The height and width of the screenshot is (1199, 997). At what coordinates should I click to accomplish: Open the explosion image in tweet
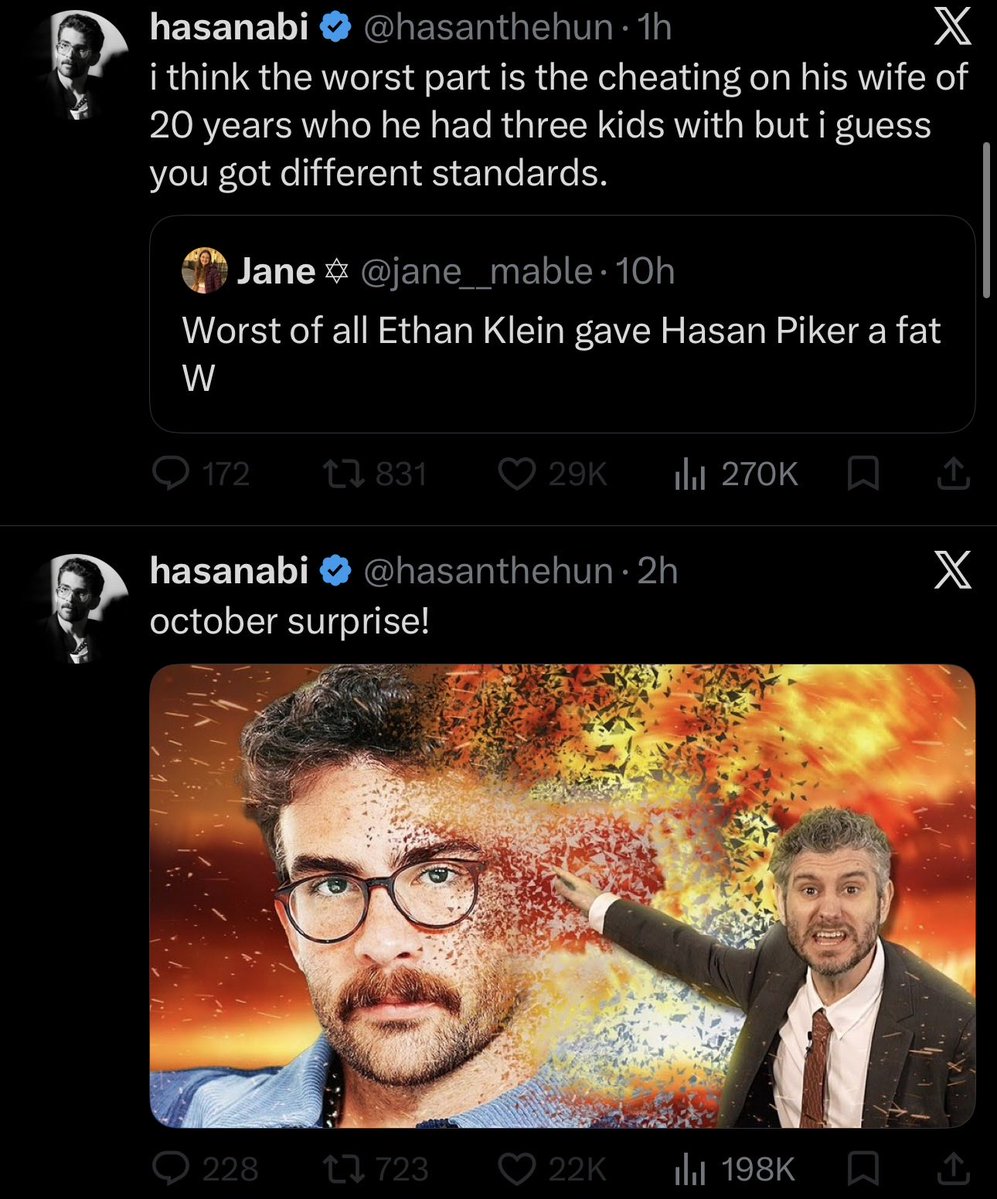point(562,895)
